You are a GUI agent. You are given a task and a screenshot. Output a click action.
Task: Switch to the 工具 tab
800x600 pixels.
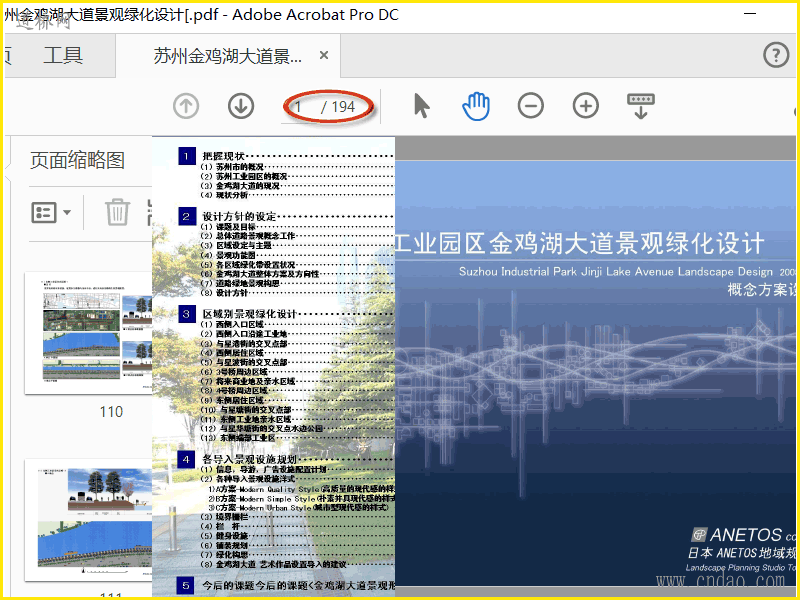click(x=63, y=55)
